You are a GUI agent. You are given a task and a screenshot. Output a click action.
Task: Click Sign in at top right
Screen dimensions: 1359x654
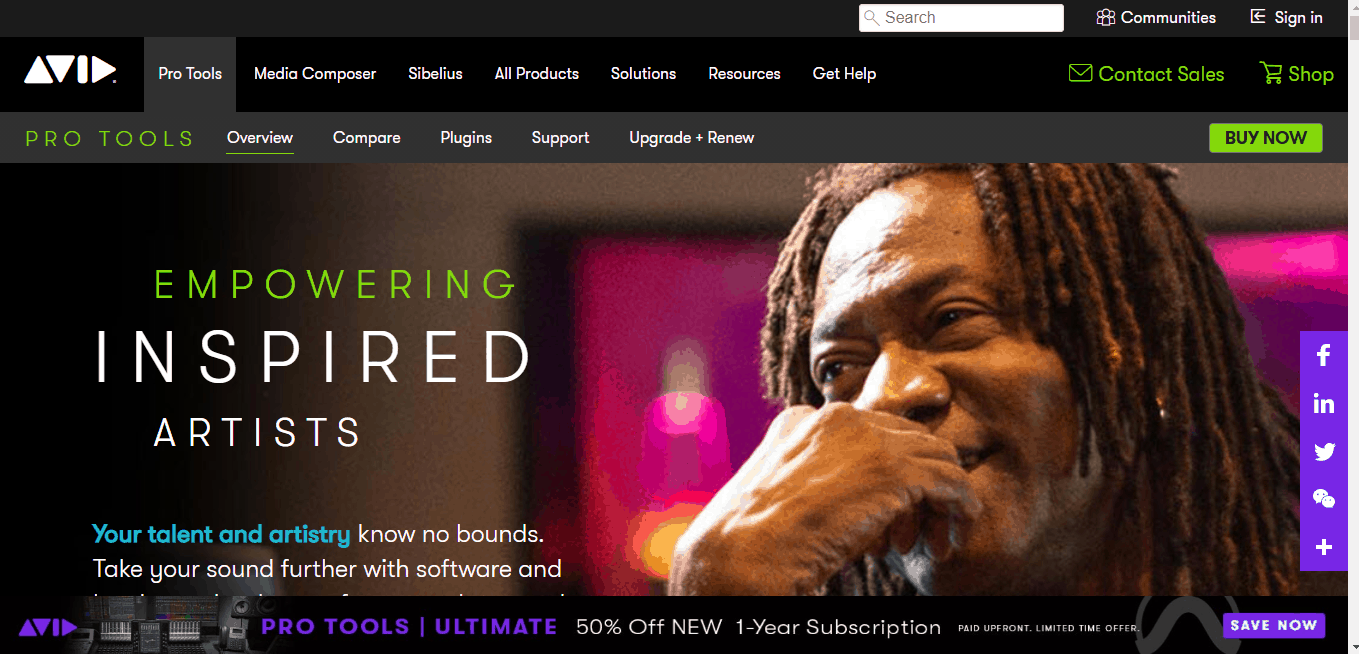(x=1286, y=18)
